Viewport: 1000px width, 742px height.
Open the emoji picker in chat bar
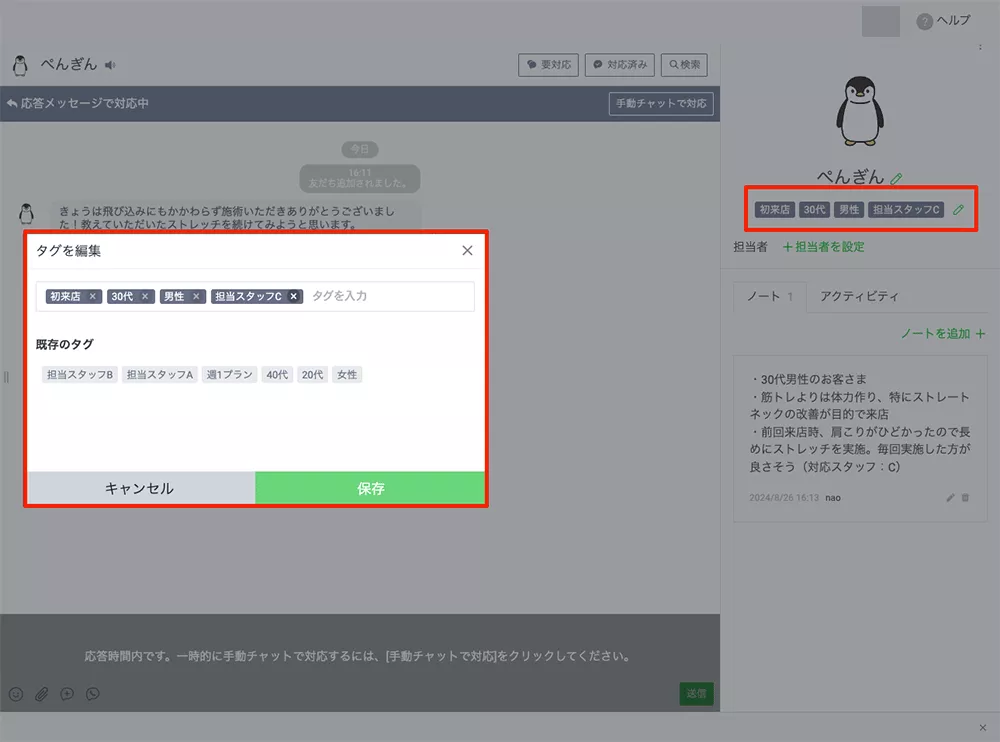(x=16, y=694)
